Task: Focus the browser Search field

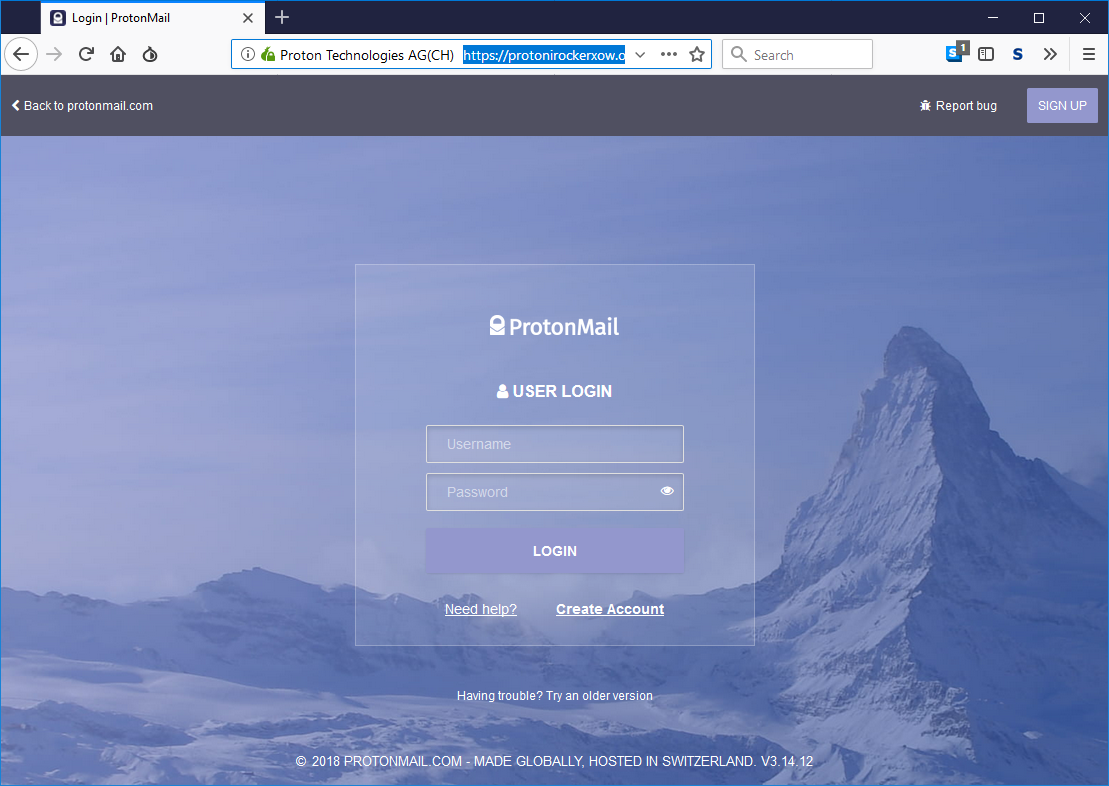Action: click(797, 54)
